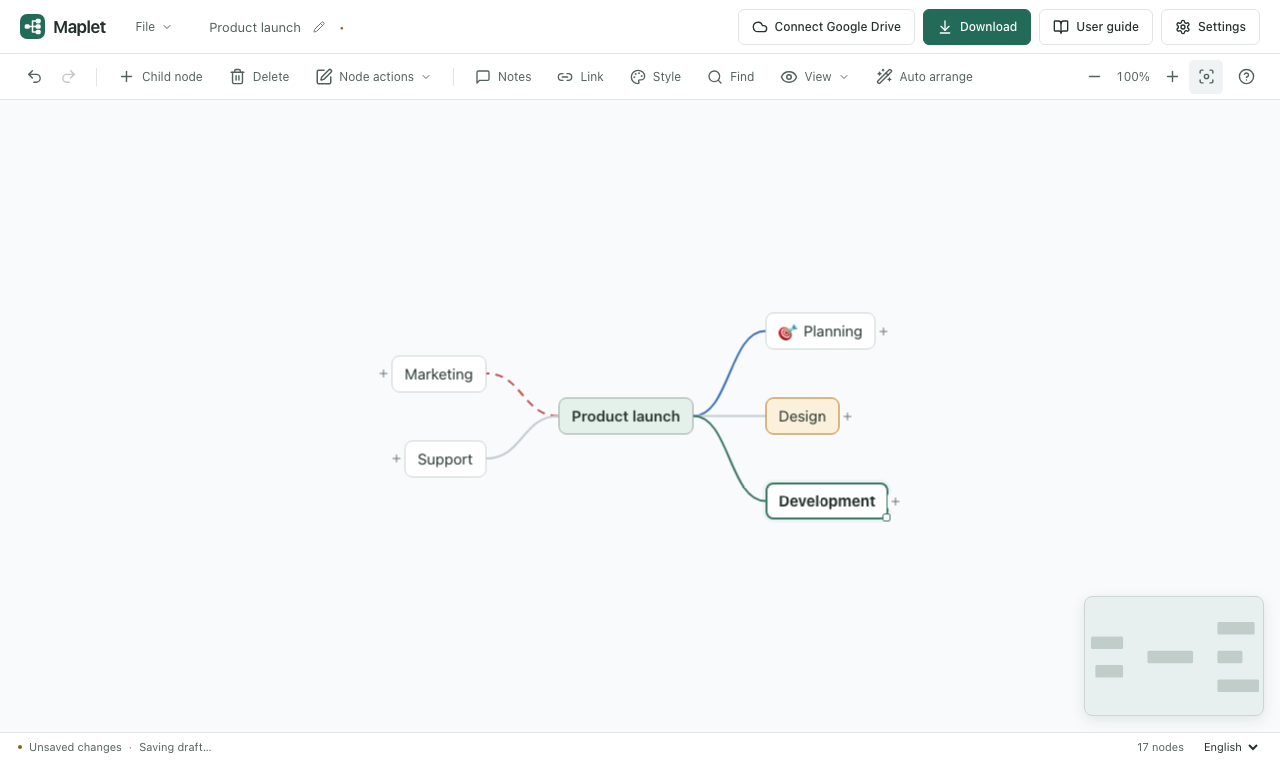Add a Link to the node

click(x=581, y=77)
